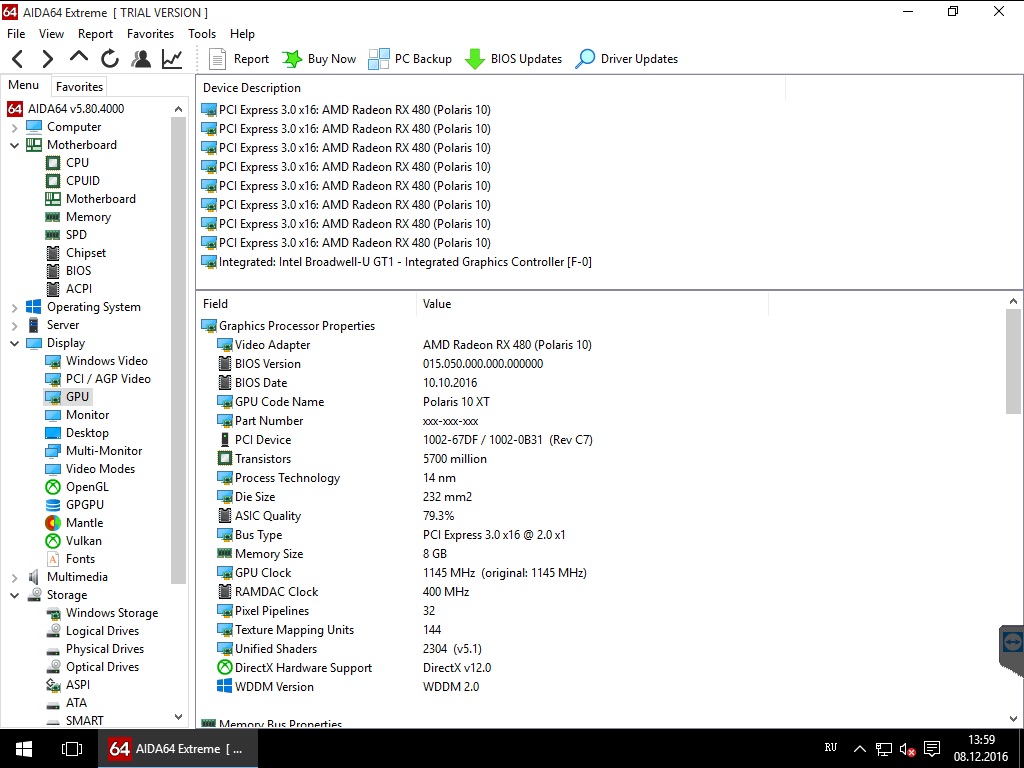1024x768 pixels.
Task: Expand the Multimedia tree node
Action: click(14, 577)
